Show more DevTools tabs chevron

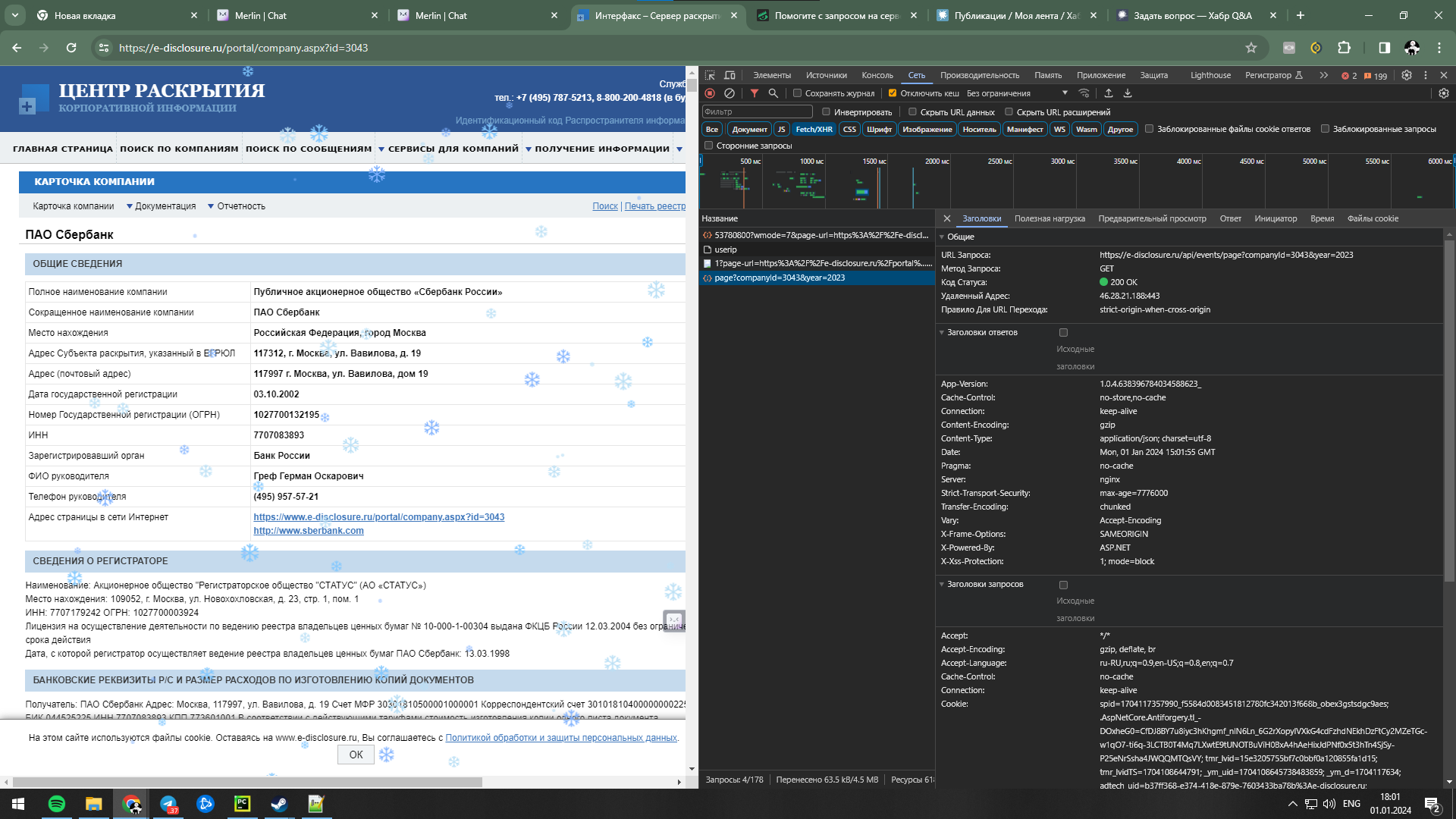[x=1324, y=75]
